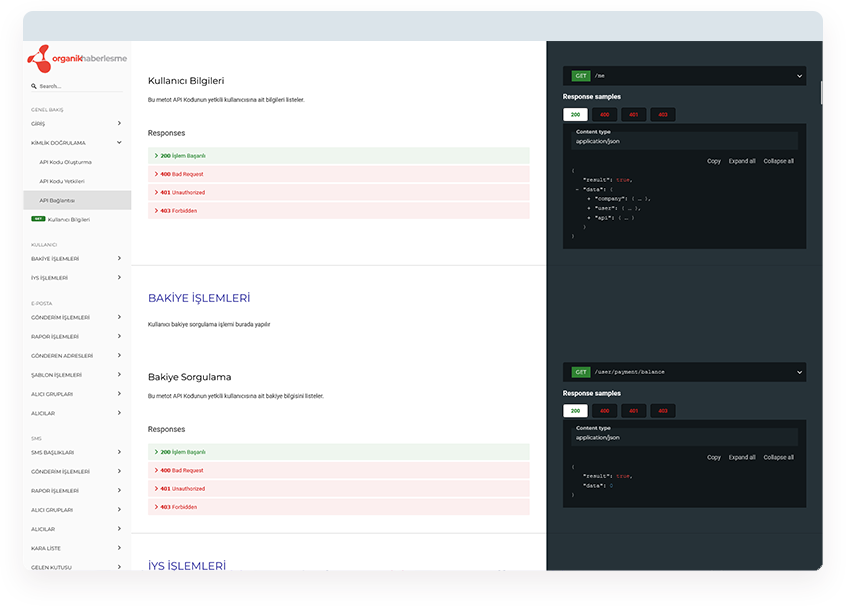
Task: Expand the "user" node in JSON response
Action: click(589, 207)
